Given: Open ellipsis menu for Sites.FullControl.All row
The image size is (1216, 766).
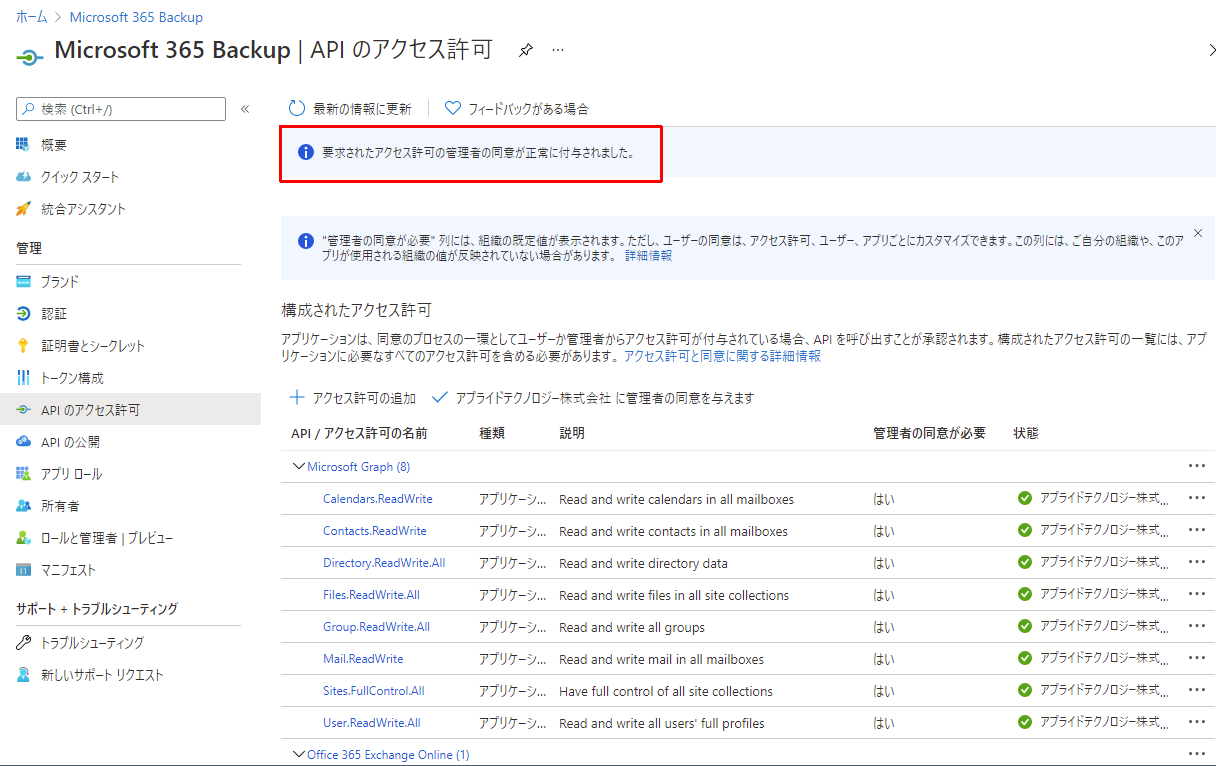Looking at the screenshot, I should tap(1197, 691).
